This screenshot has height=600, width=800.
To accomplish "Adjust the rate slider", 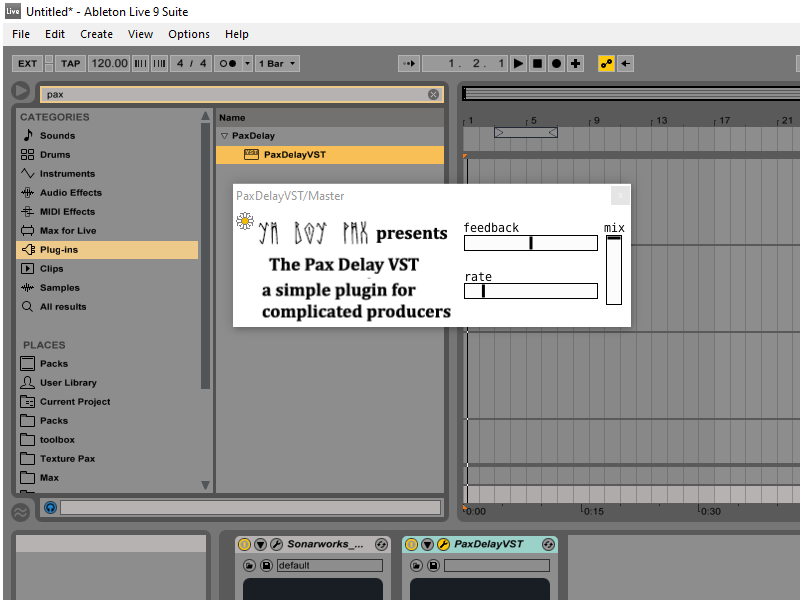I will point(531,291).
